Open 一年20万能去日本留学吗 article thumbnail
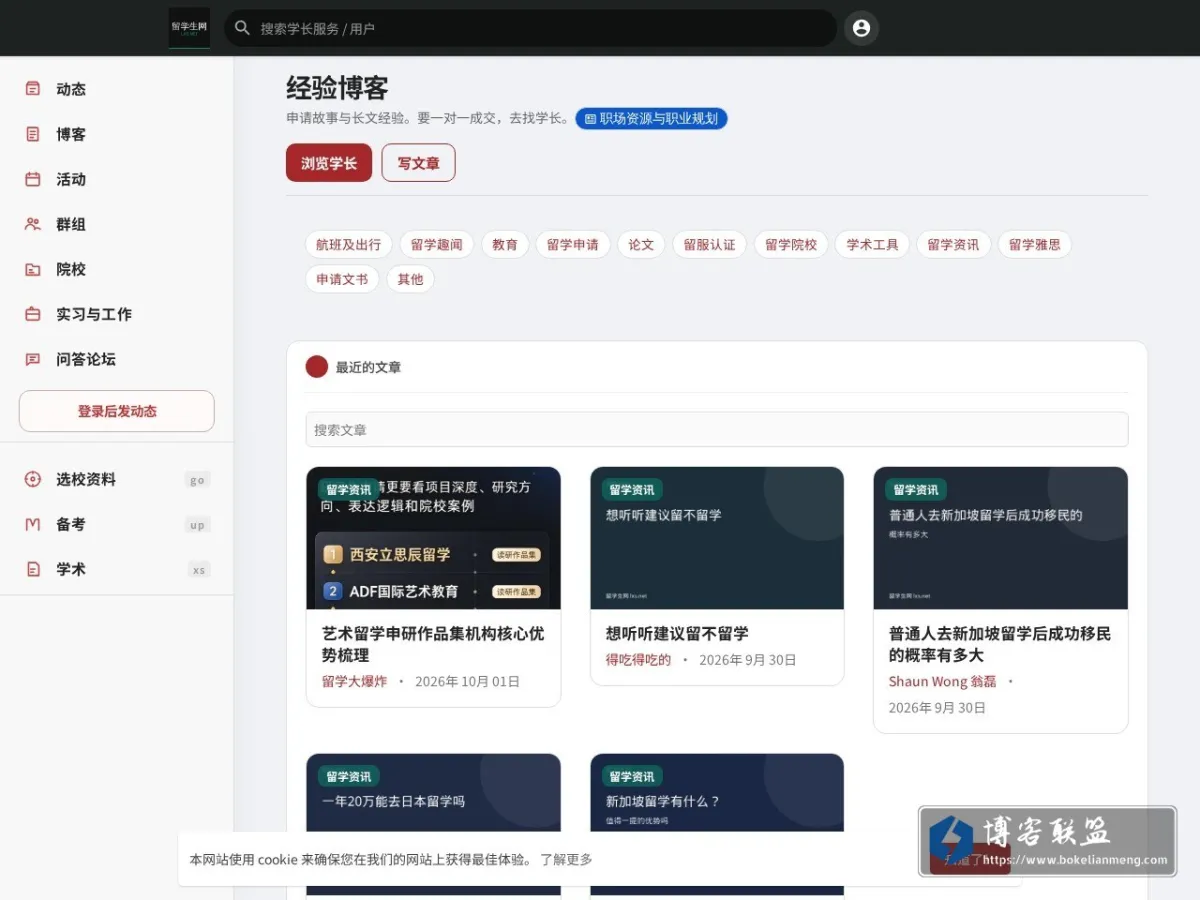Image resolution: width=1200 pixels, height=900 pixels. click(433, 824)
